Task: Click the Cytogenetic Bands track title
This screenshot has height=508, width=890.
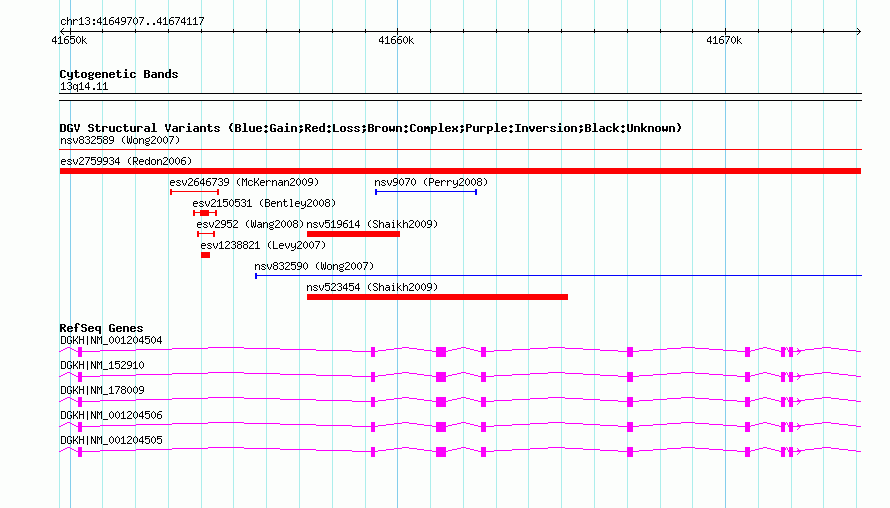Action: click(119, 74)
